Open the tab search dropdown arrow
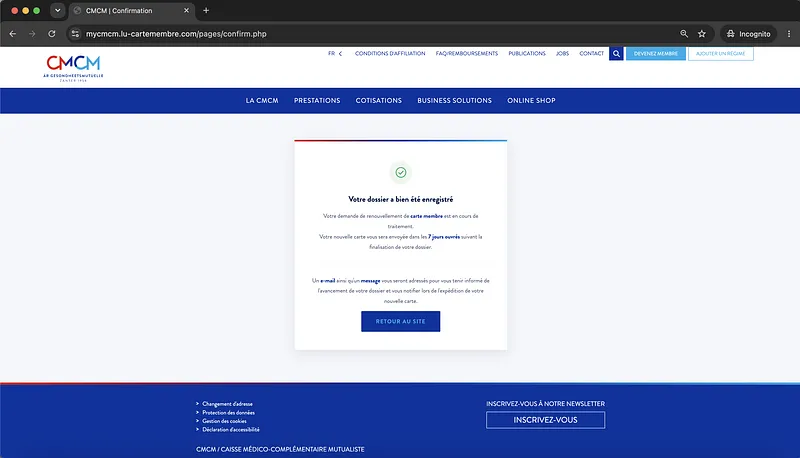This screenshot has height=458, width=800. (57, 10)
